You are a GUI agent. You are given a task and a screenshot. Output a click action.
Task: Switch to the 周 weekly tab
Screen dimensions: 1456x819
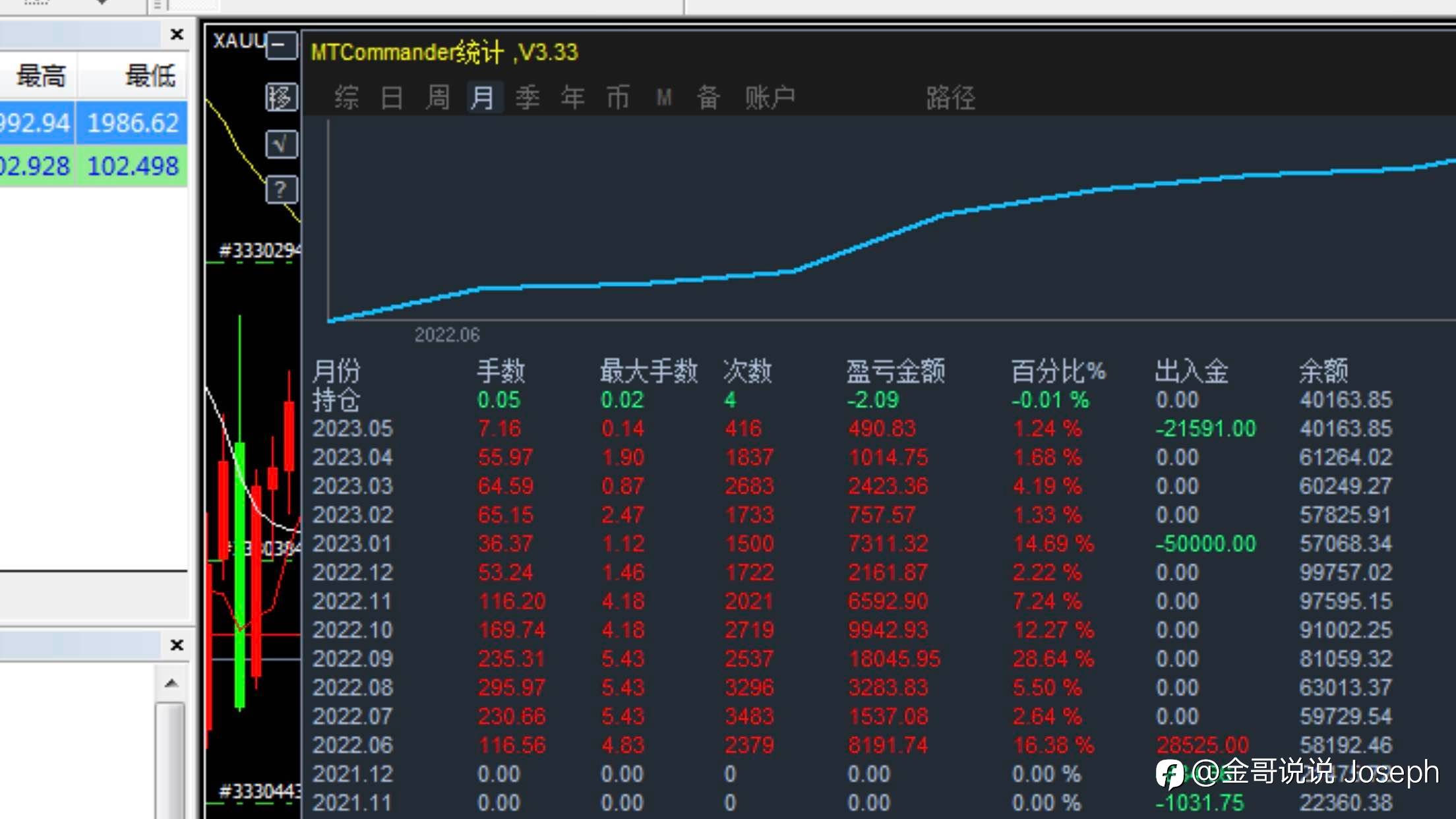tap(437, 98)
